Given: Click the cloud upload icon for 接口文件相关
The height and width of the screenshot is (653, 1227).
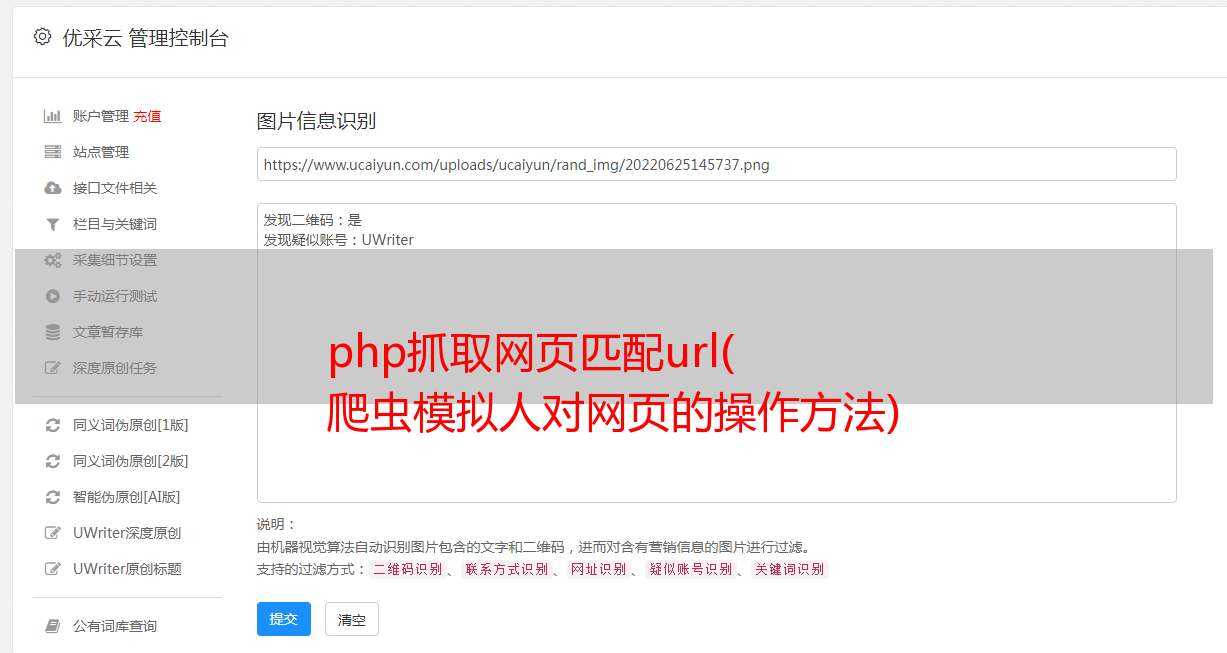Looking at the screenshot, I should 53,188.
